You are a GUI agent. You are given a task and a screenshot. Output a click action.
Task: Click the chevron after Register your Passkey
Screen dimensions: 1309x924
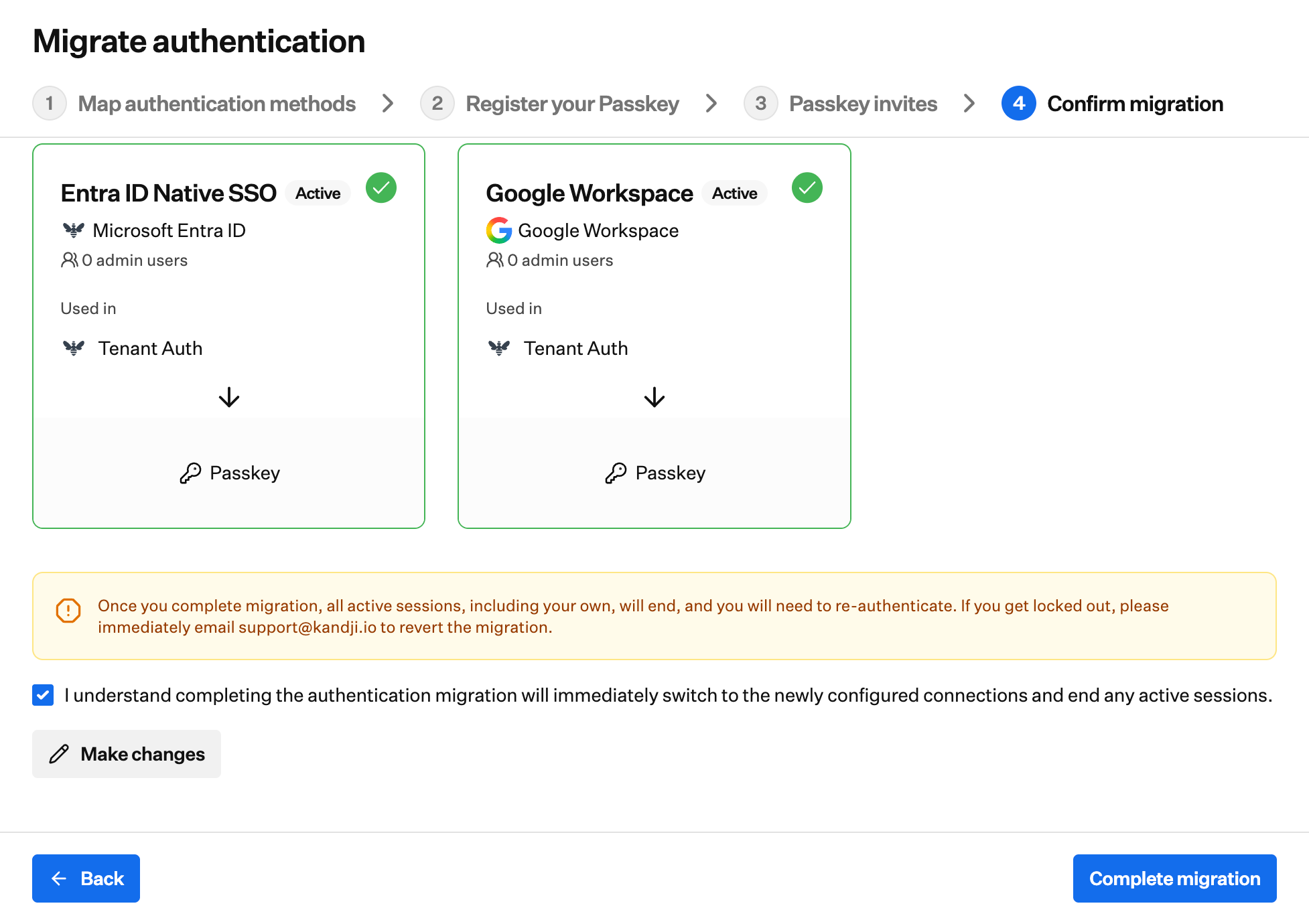pyautogui.click(x=711, y=103)
